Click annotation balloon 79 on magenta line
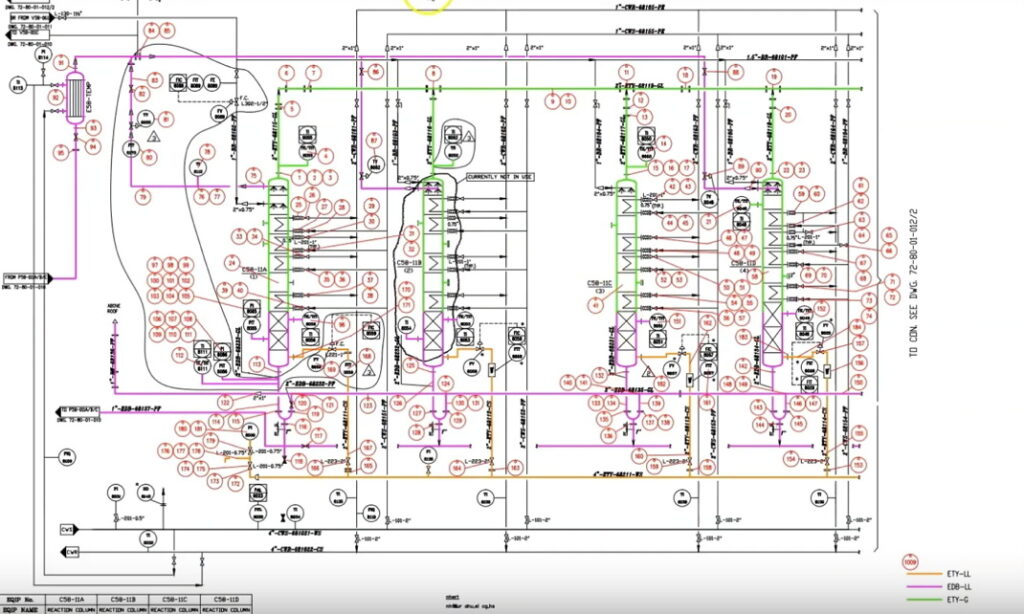The width and height of the screenshot is (1024, 614). coord(143,197)
